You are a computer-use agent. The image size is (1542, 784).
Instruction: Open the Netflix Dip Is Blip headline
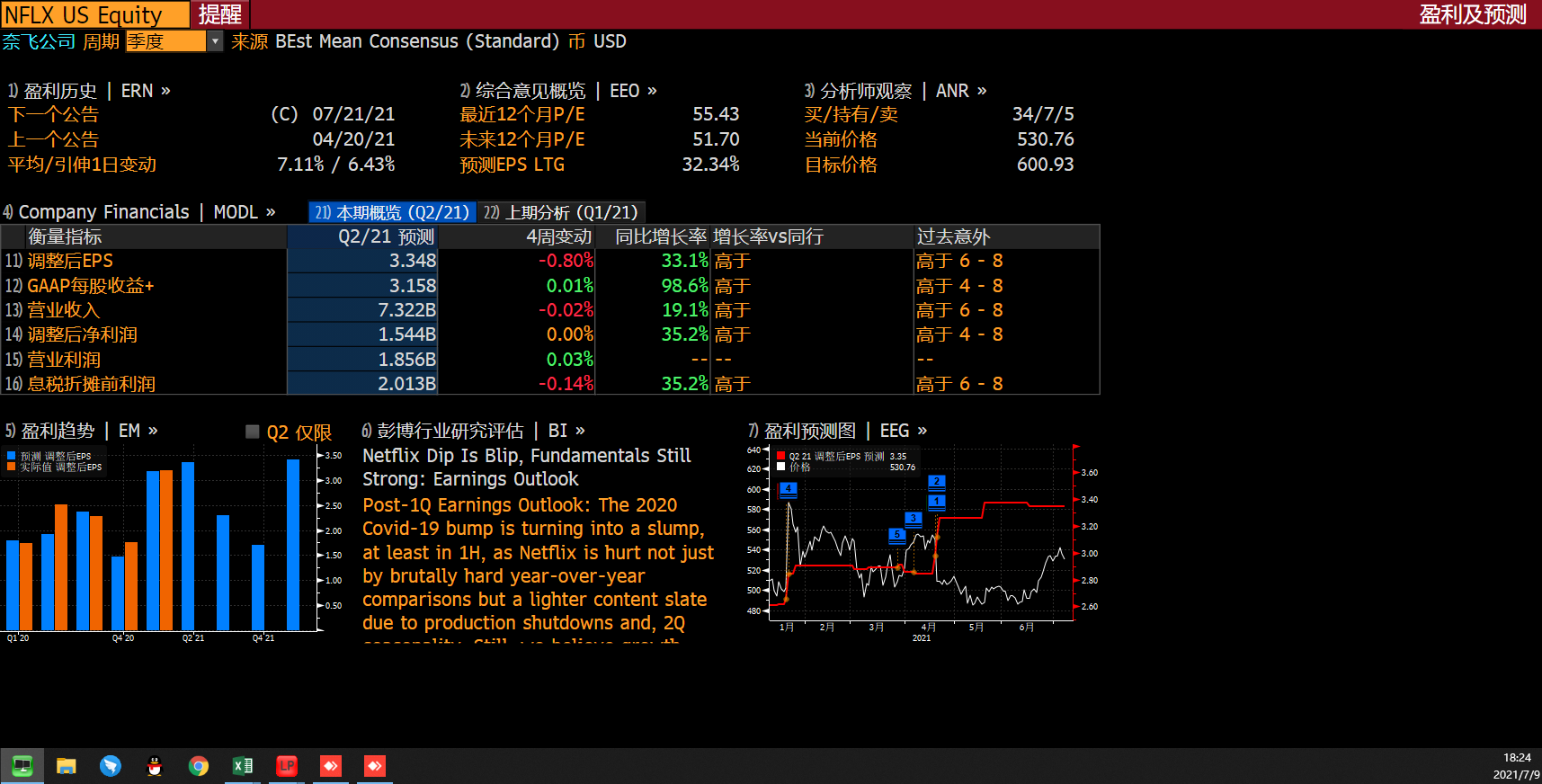coord(527,468)
